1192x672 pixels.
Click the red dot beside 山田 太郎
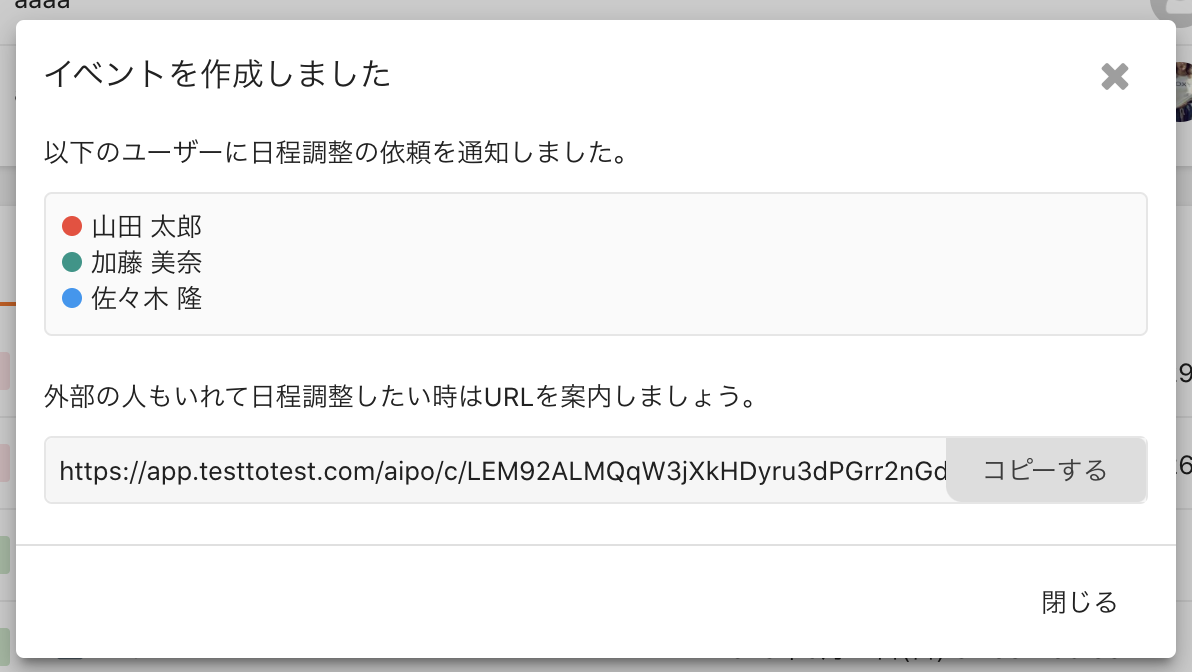click(71, 226)
